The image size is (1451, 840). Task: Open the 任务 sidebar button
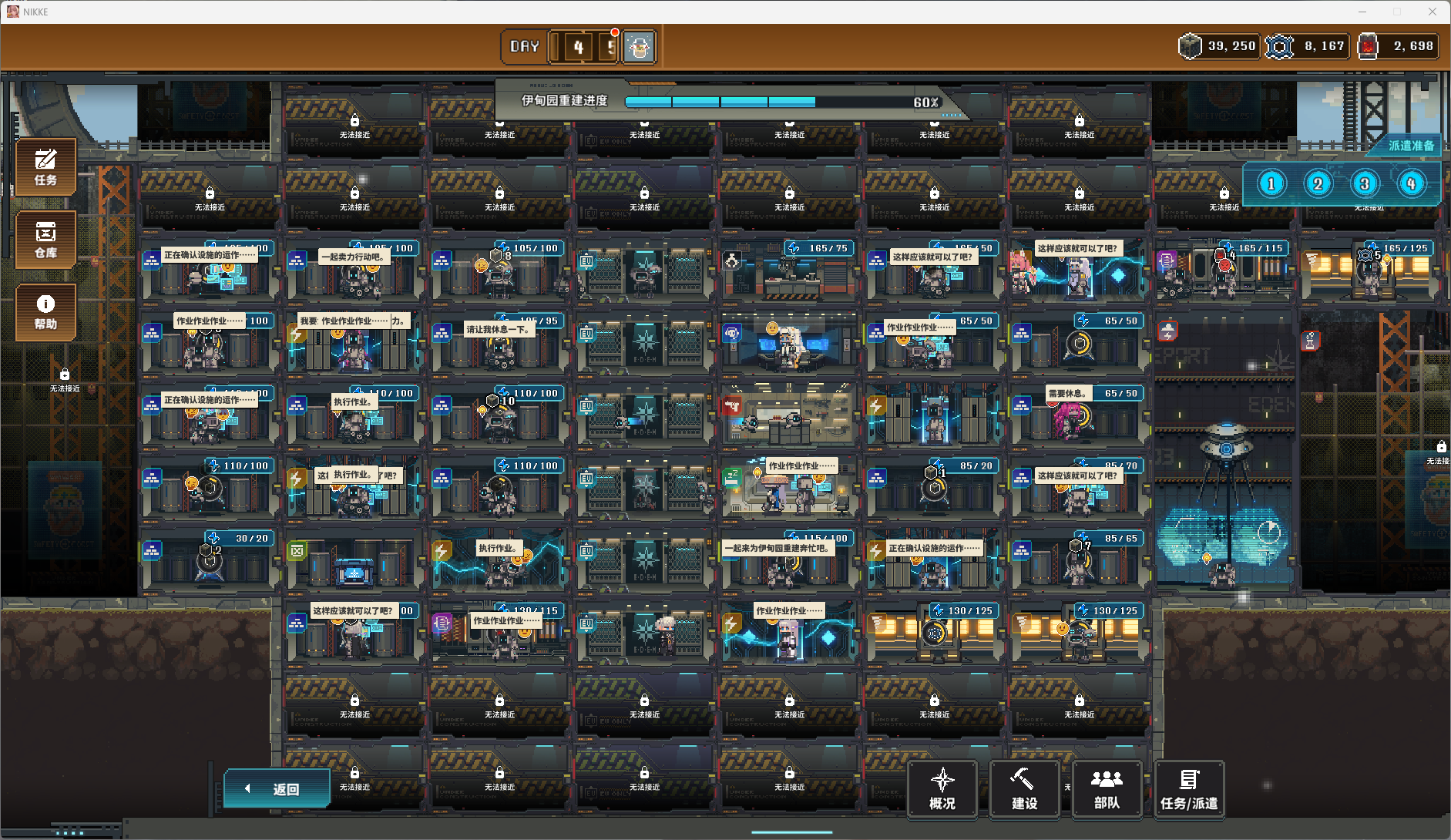tap(45, 167)
